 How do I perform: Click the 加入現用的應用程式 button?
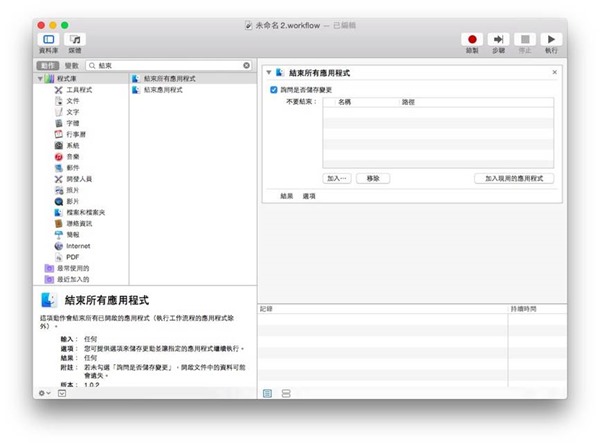coord(513,178)
